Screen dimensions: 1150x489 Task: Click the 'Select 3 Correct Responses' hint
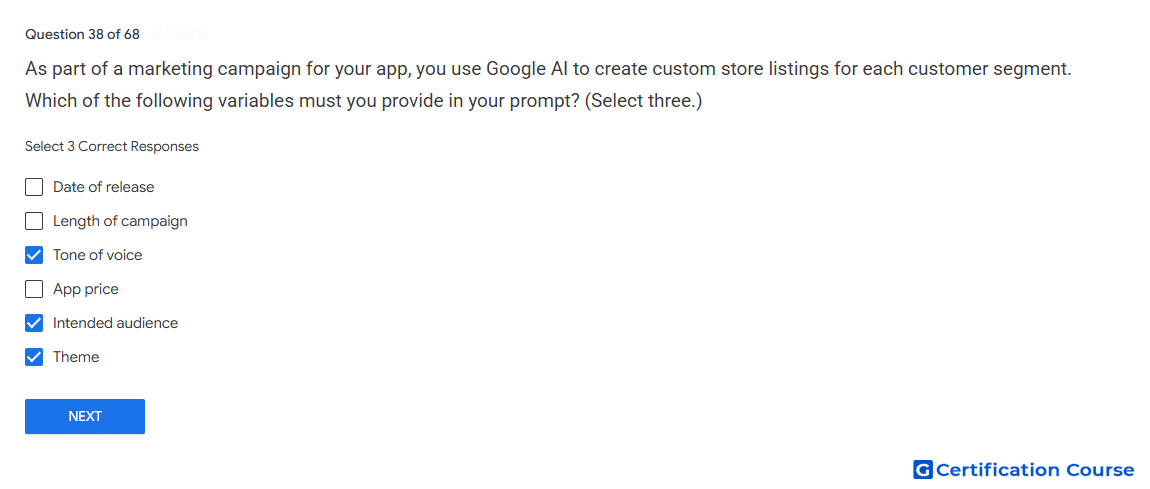pyautogui.click(x=111, y=147)
